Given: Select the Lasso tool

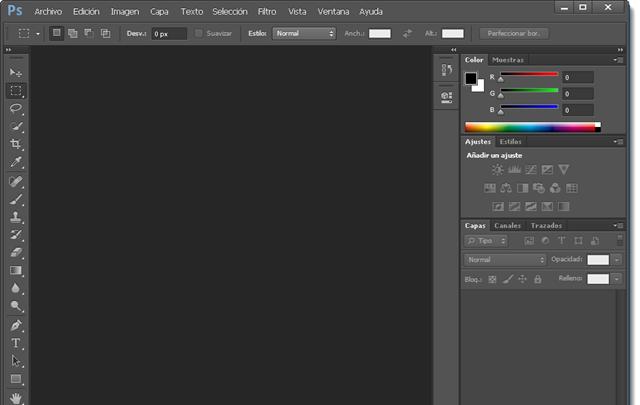Looking at the screenshot, I should [x=16, y=108].
